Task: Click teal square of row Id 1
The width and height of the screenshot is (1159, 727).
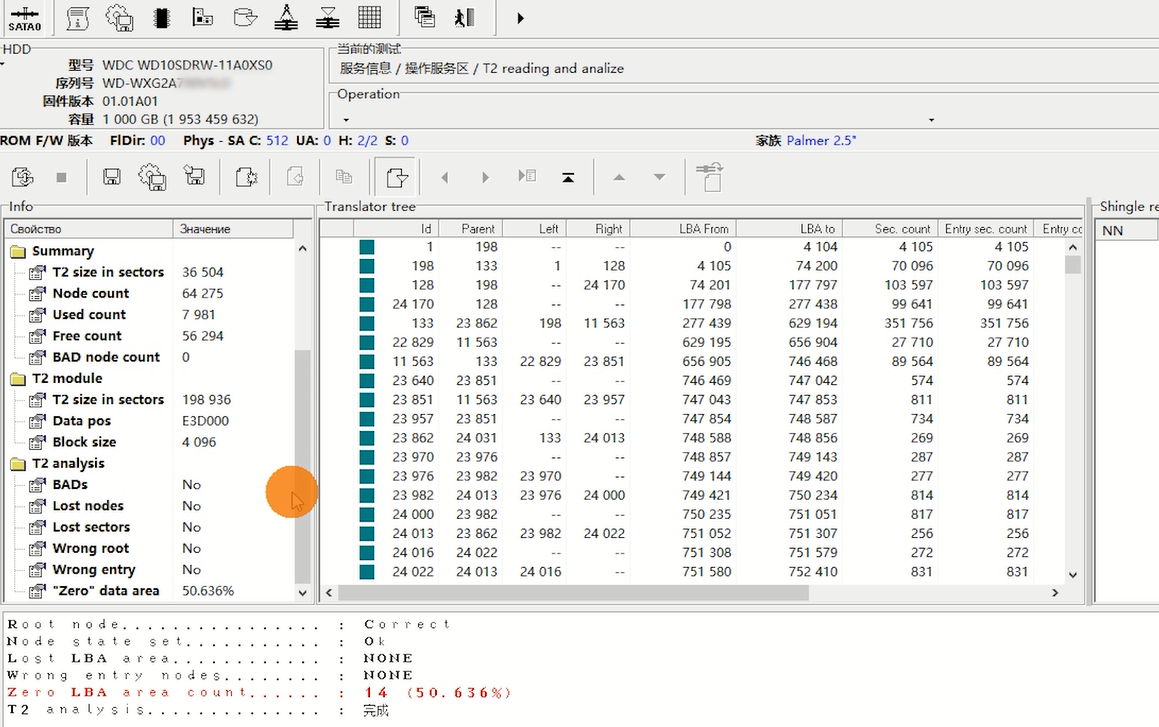Action: (x=367, y=247)
